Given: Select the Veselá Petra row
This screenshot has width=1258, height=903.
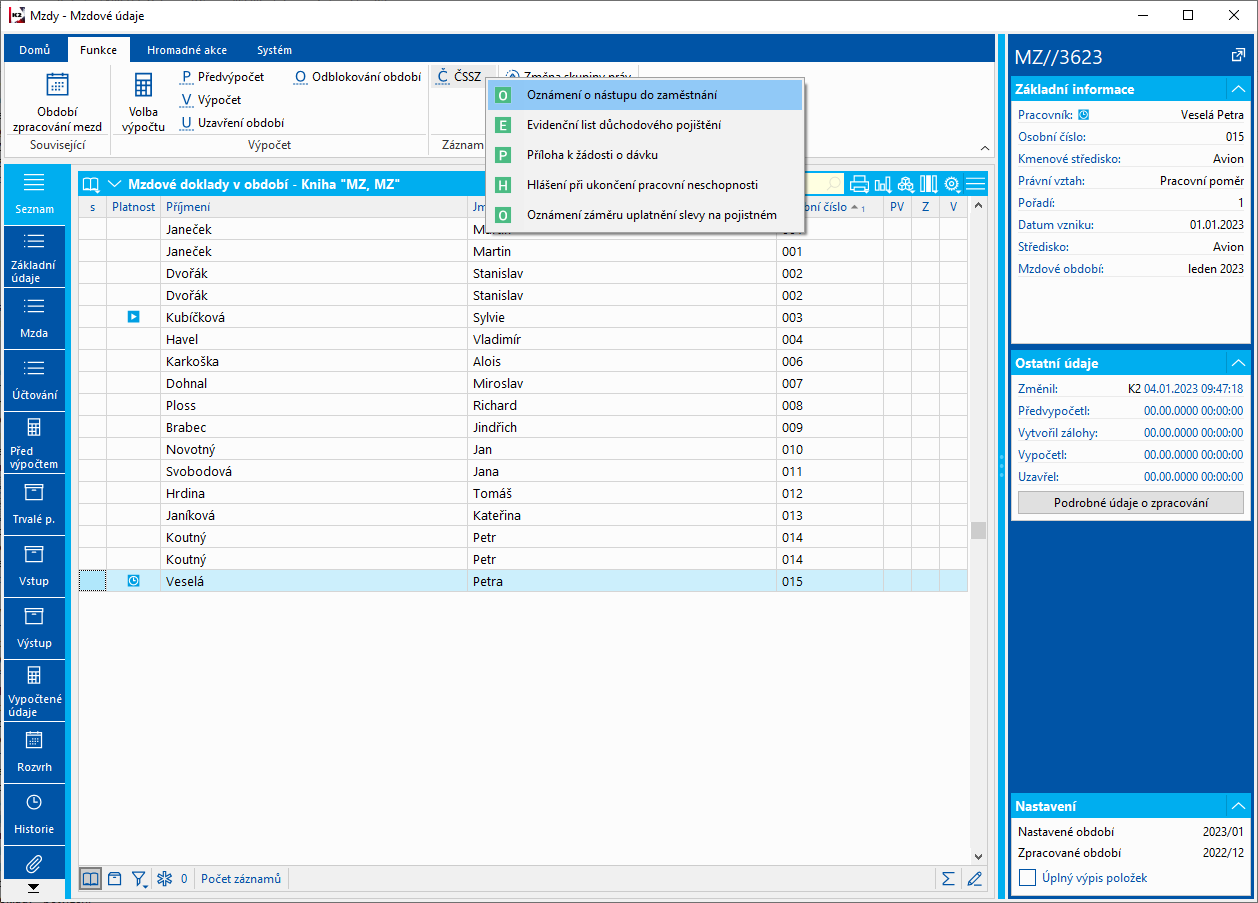Looking at the screenshot, I should (523, 581).
